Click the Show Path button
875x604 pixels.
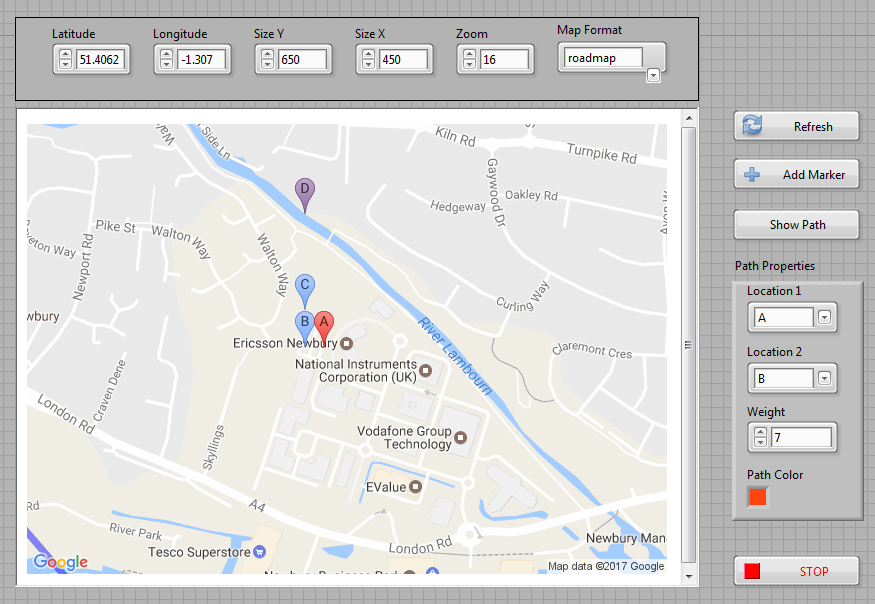click(x=796, y=224)
